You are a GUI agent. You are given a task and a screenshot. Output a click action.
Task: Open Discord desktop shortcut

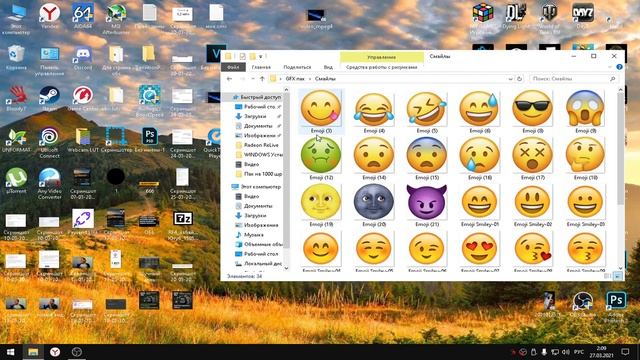tap(83, 58)
